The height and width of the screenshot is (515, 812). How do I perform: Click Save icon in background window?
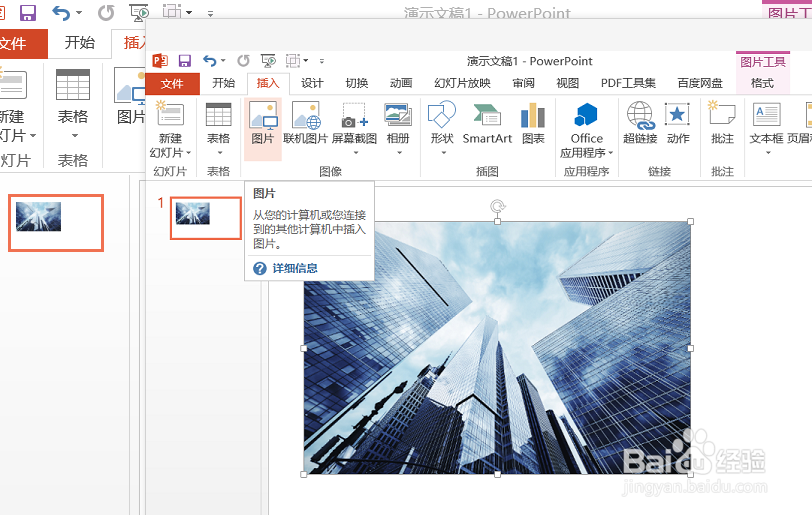[28, 11]
